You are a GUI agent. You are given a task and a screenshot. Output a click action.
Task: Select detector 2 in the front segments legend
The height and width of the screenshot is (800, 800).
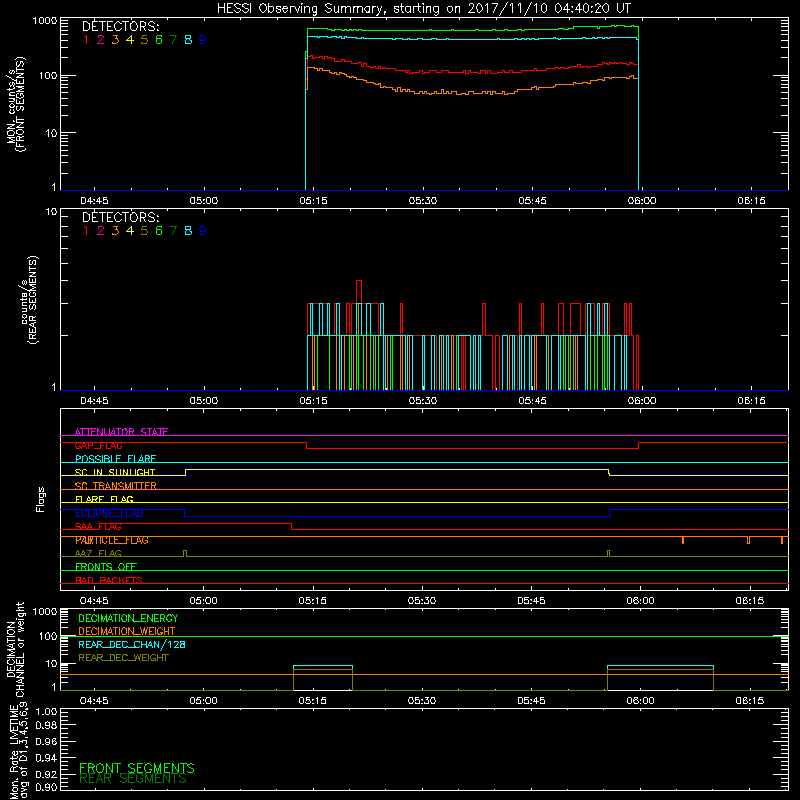101,40
